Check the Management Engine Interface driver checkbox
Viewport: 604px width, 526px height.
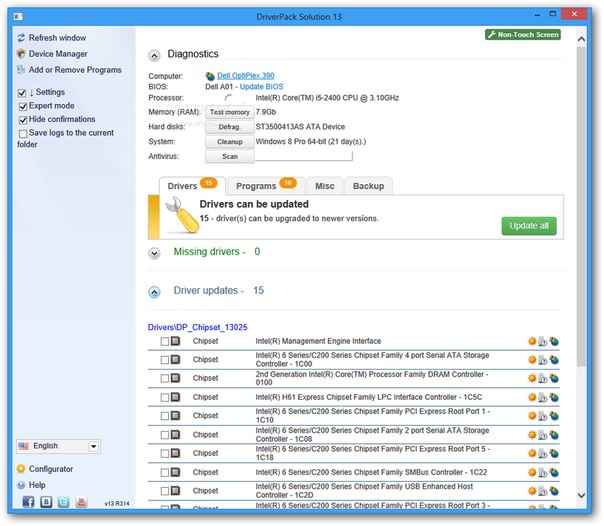[165, 342]
